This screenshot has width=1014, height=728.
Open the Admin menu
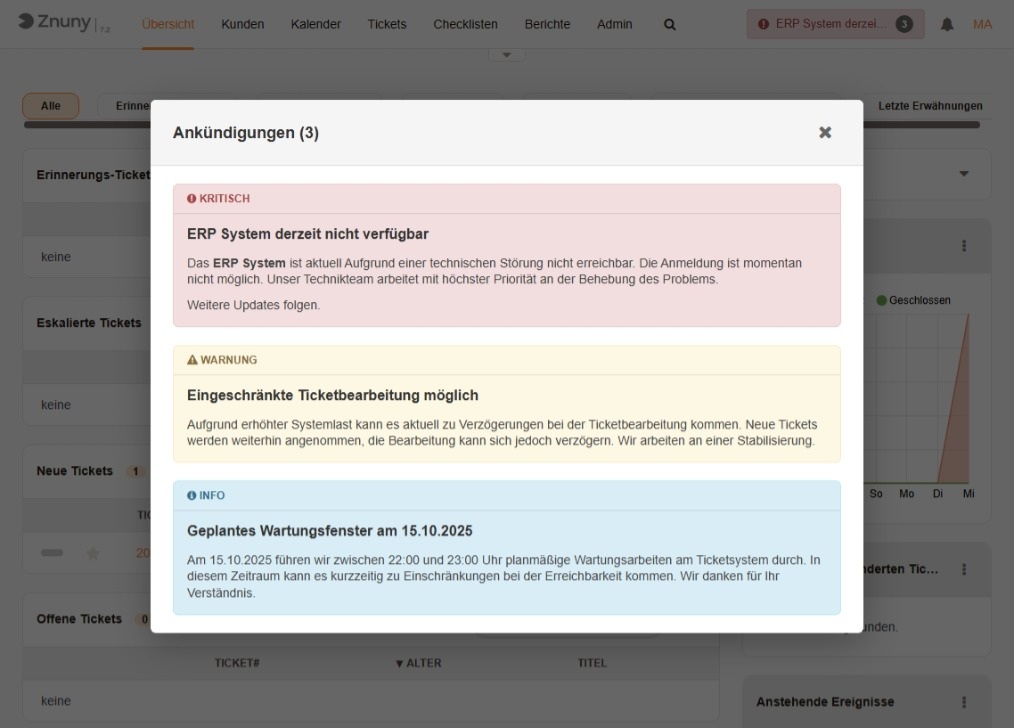[x=615, y=23]
